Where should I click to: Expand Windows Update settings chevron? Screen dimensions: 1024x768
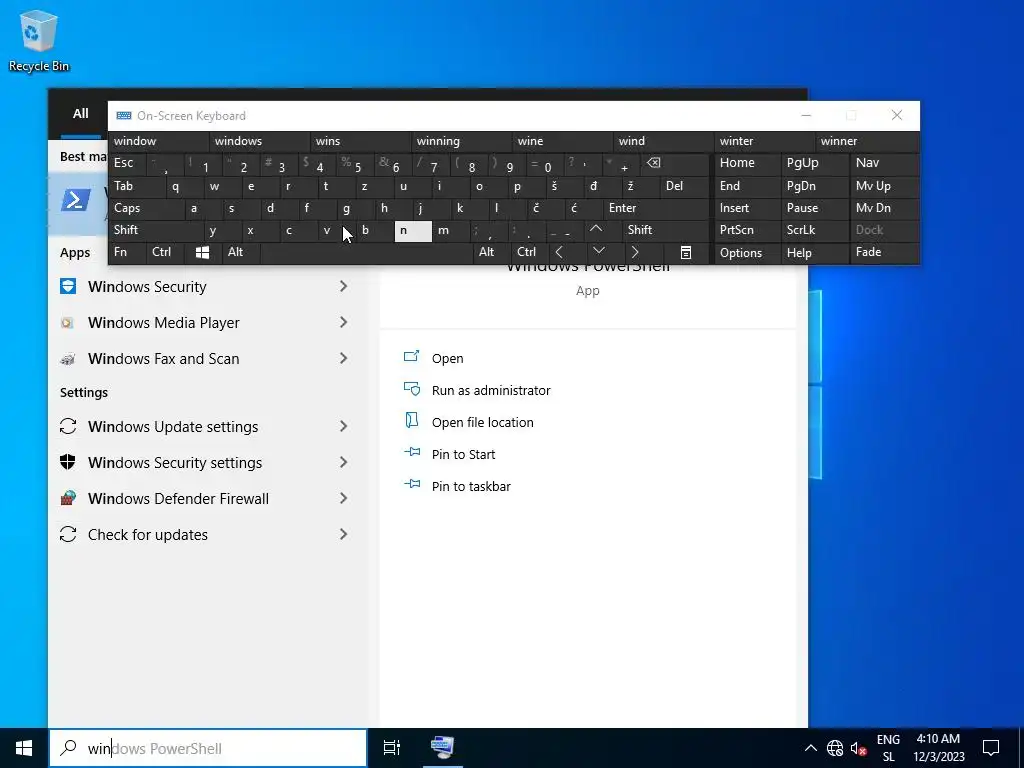coord(344,426)
